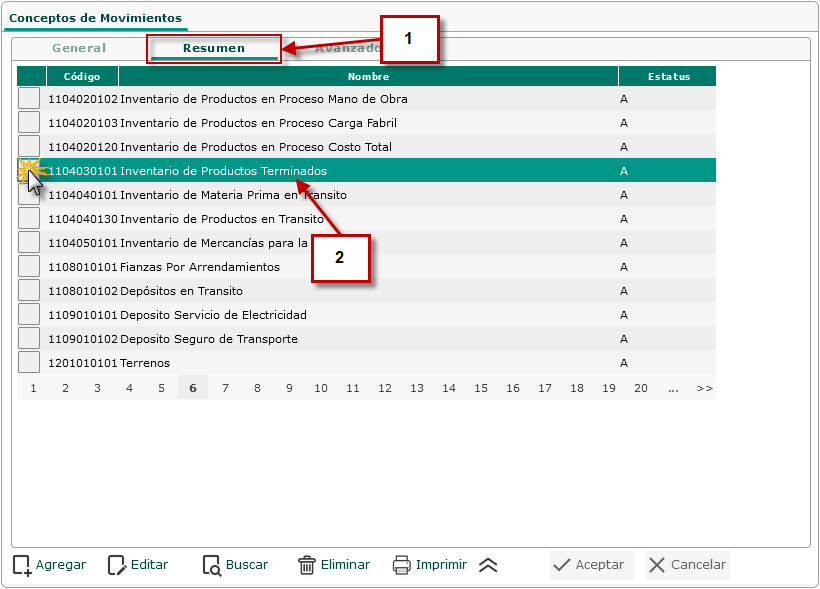
Task: Select row Inventario de Productos en Proceso Carga Fabril
Action: click(367, 122)
